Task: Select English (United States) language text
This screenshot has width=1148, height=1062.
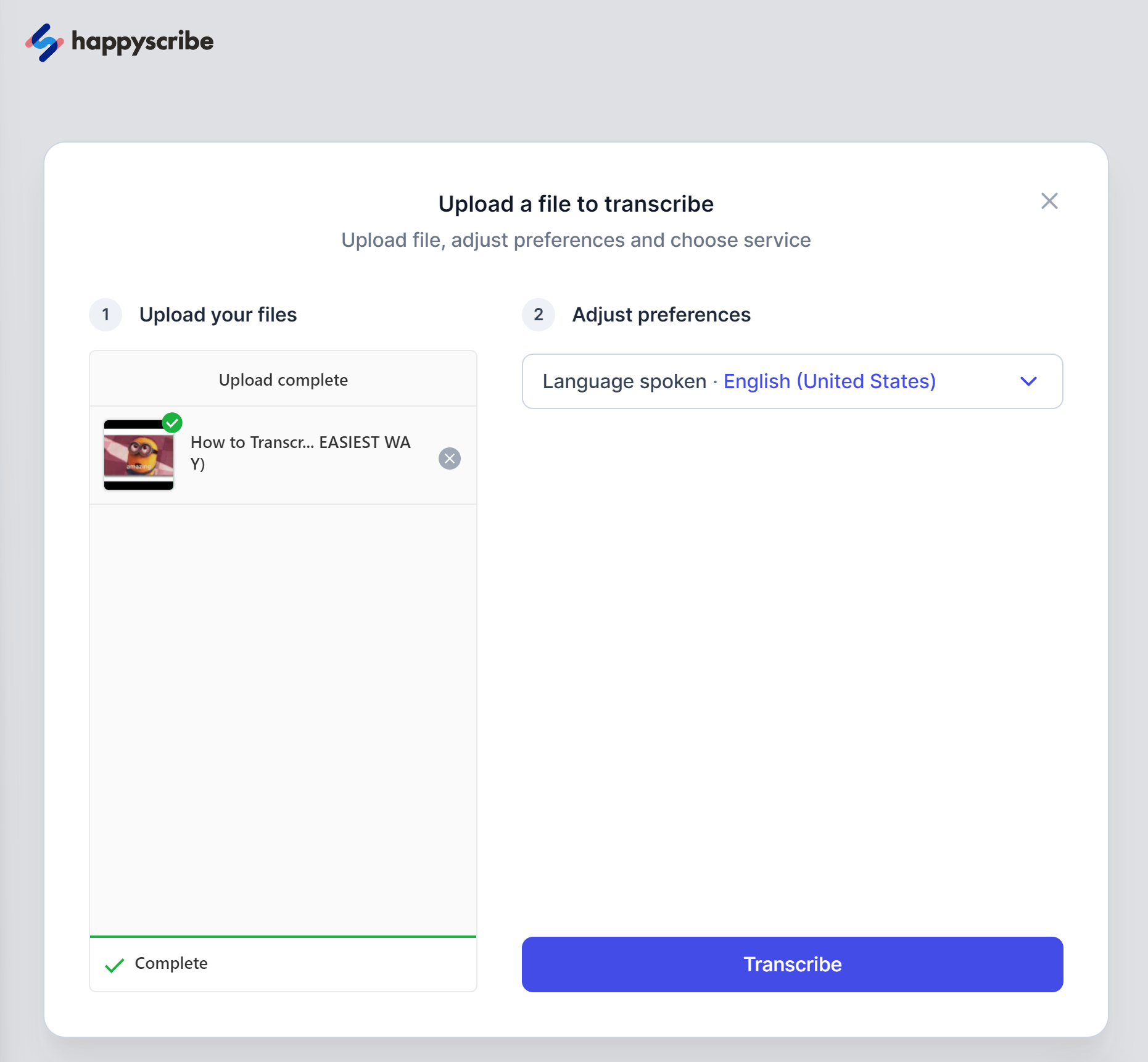Action: [829, 381]
